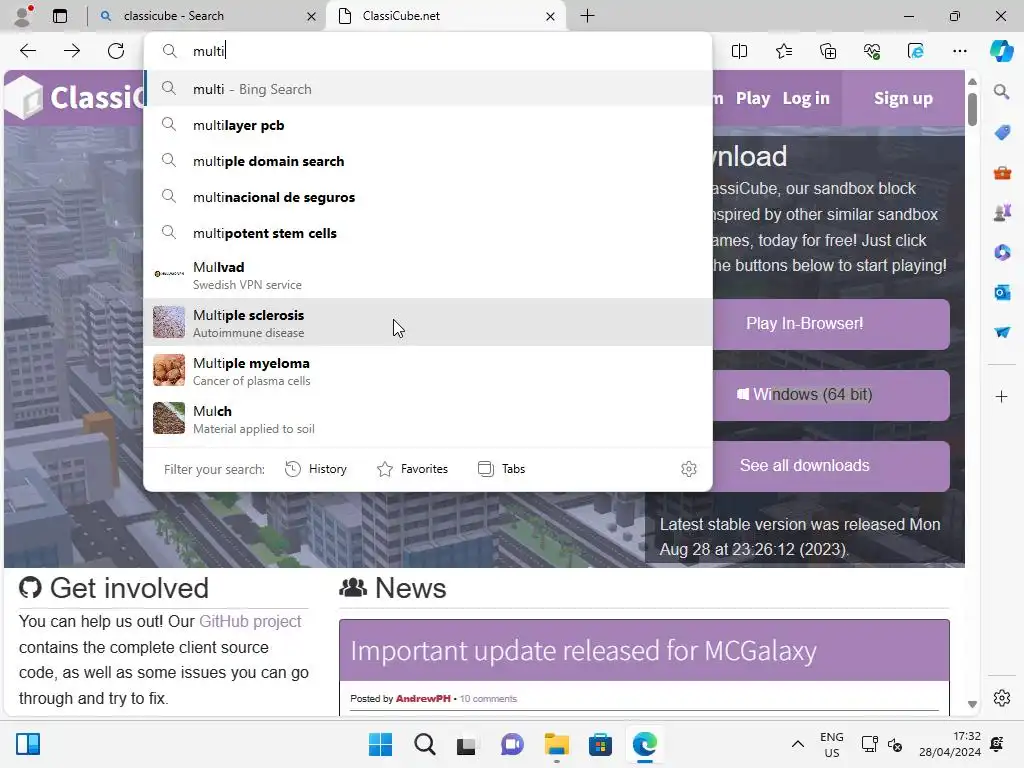Open the Tab actions menu icon
The width and height of the screenshot is (1024, 768).
pos(60,16)
